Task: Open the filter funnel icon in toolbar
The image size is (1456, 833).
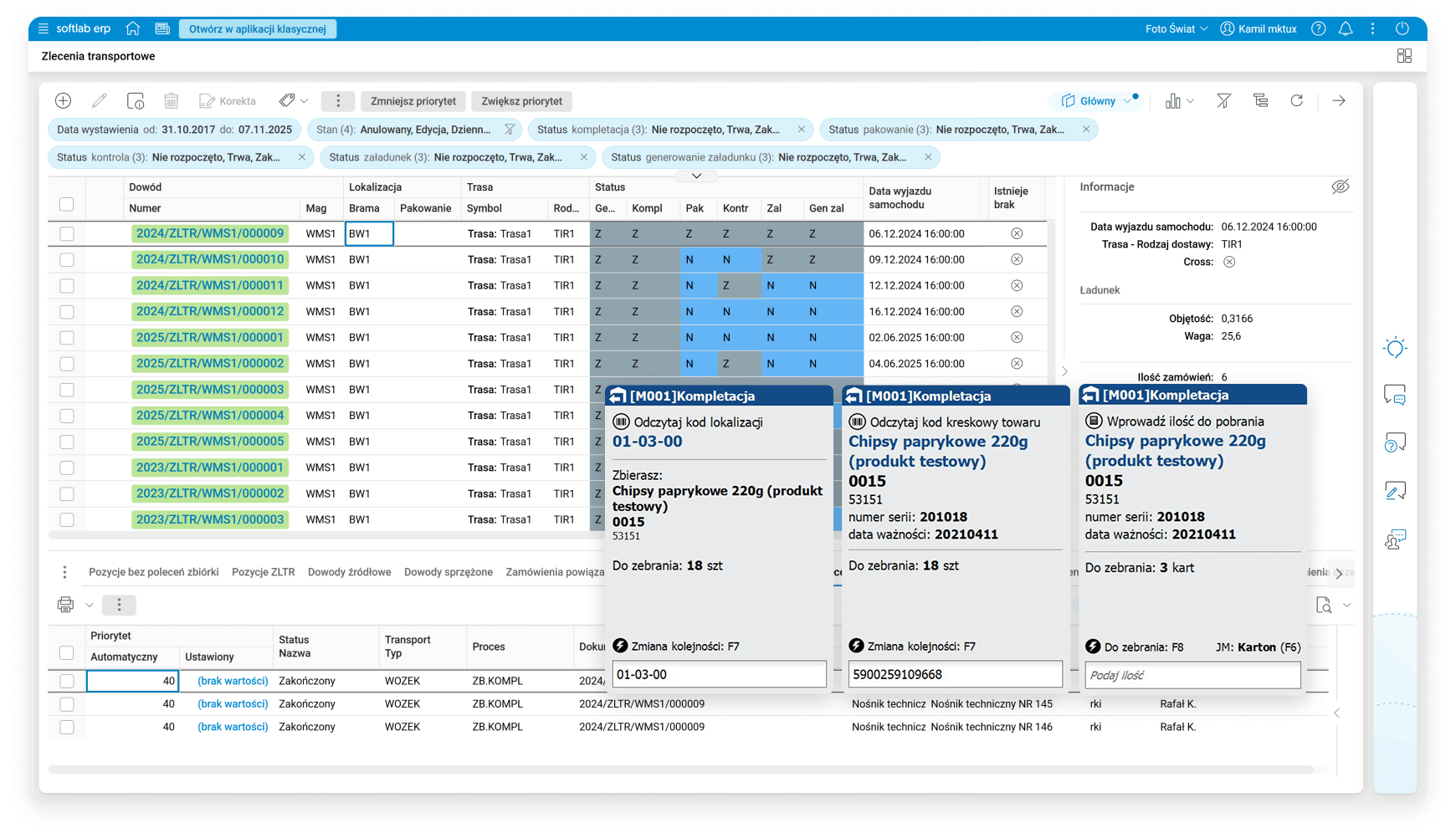Action: [1223, 101]
